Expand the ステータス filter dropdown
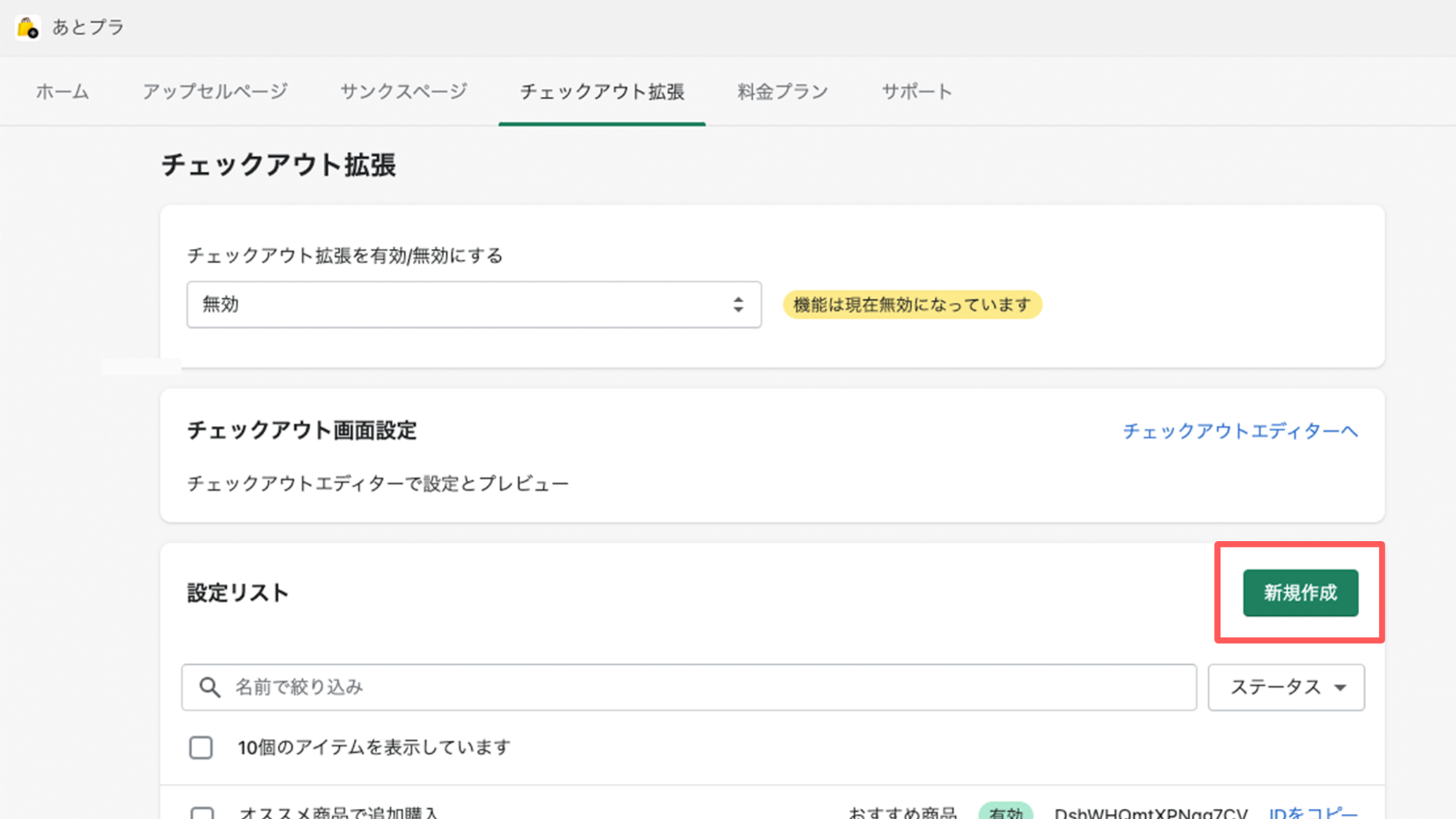1456x819 pixels. 1286,687
